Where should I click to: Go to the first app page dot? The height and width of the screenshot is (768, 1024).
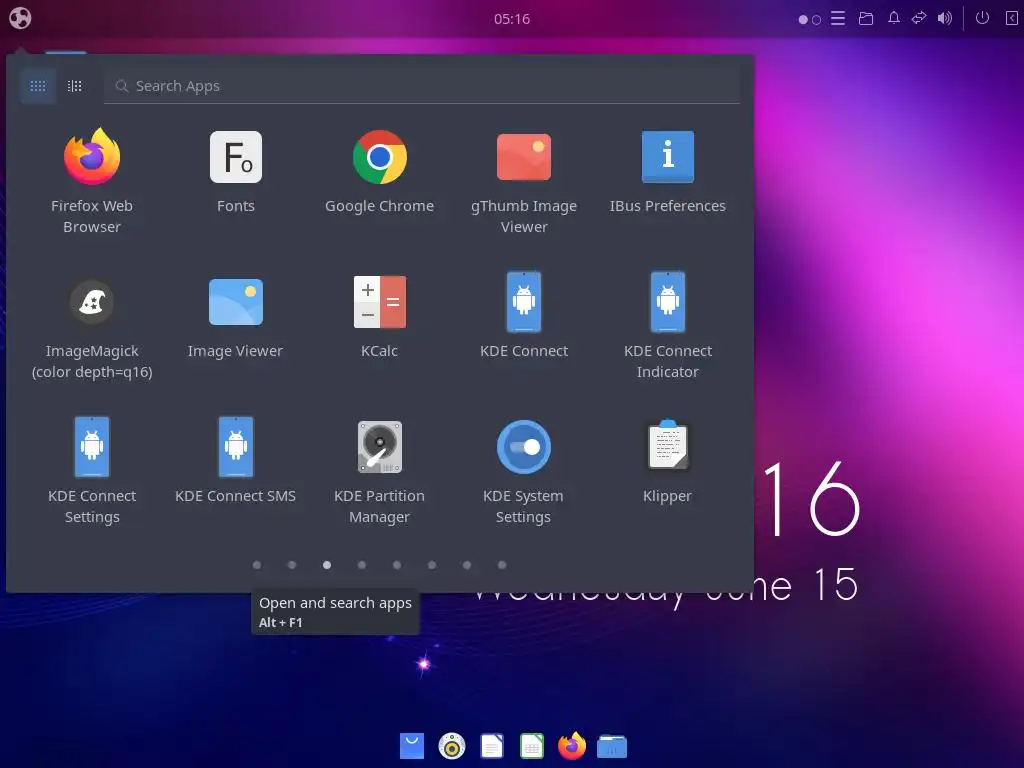(257, 565)
